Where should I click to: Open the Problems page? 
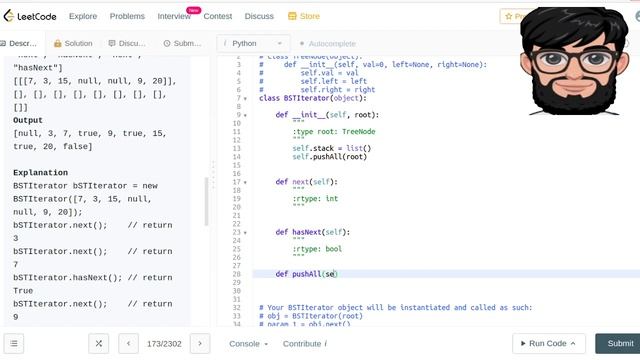127,16
